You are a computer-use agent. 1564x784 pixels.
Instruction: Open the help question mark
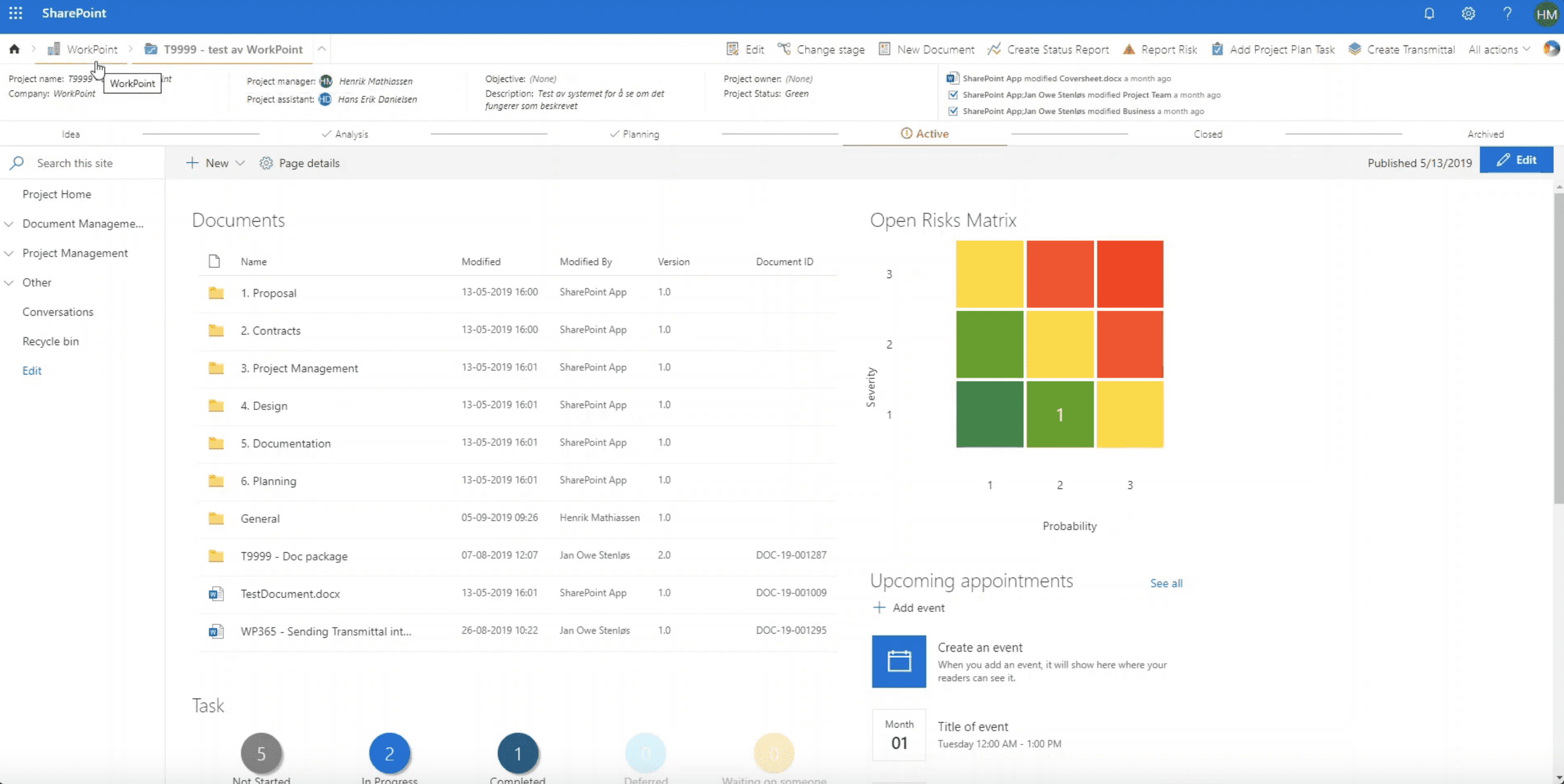tap(1507, 13)
